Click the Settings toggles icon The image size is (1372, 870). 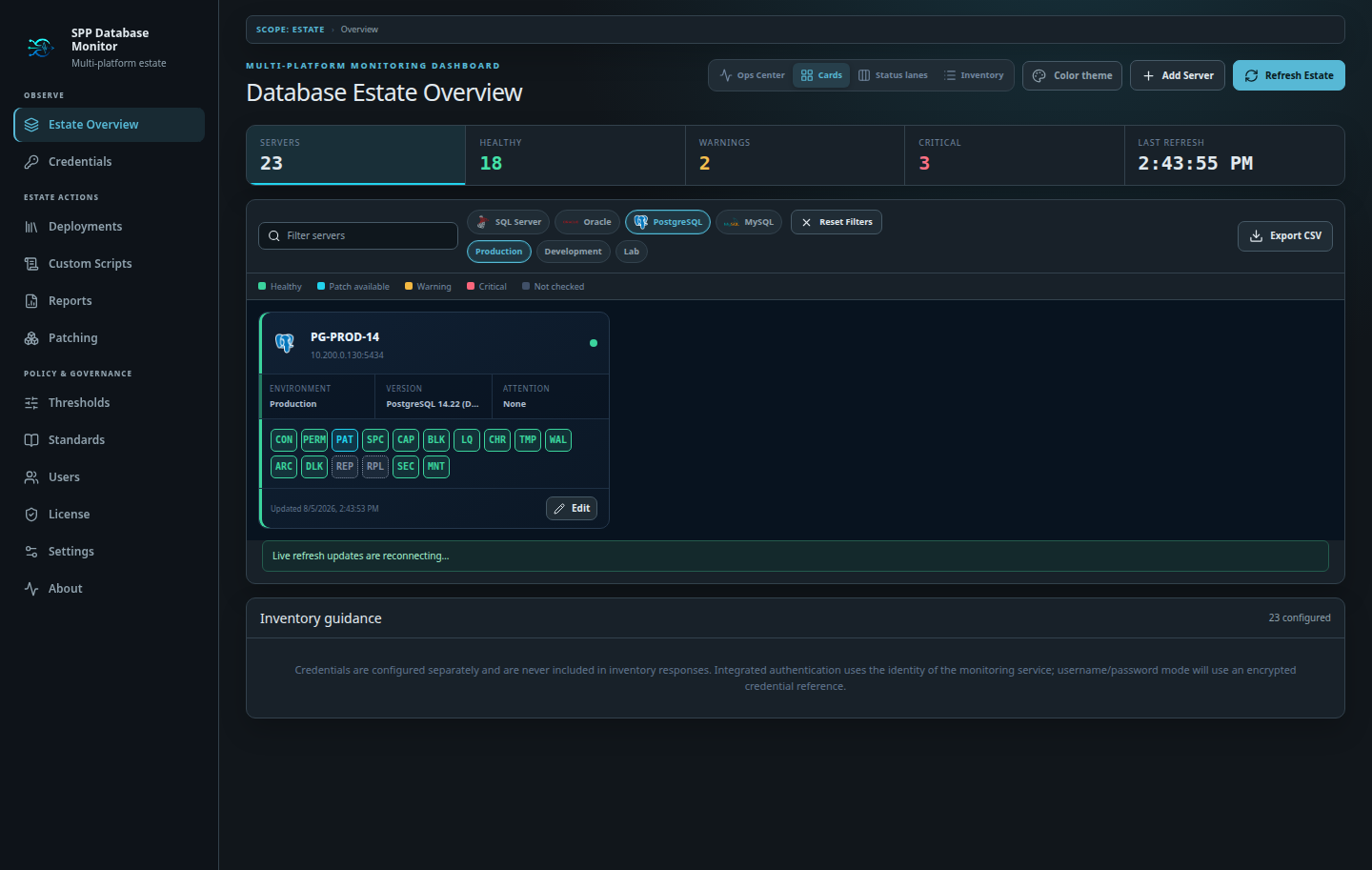pyautogui.click(x=31, y=552)
